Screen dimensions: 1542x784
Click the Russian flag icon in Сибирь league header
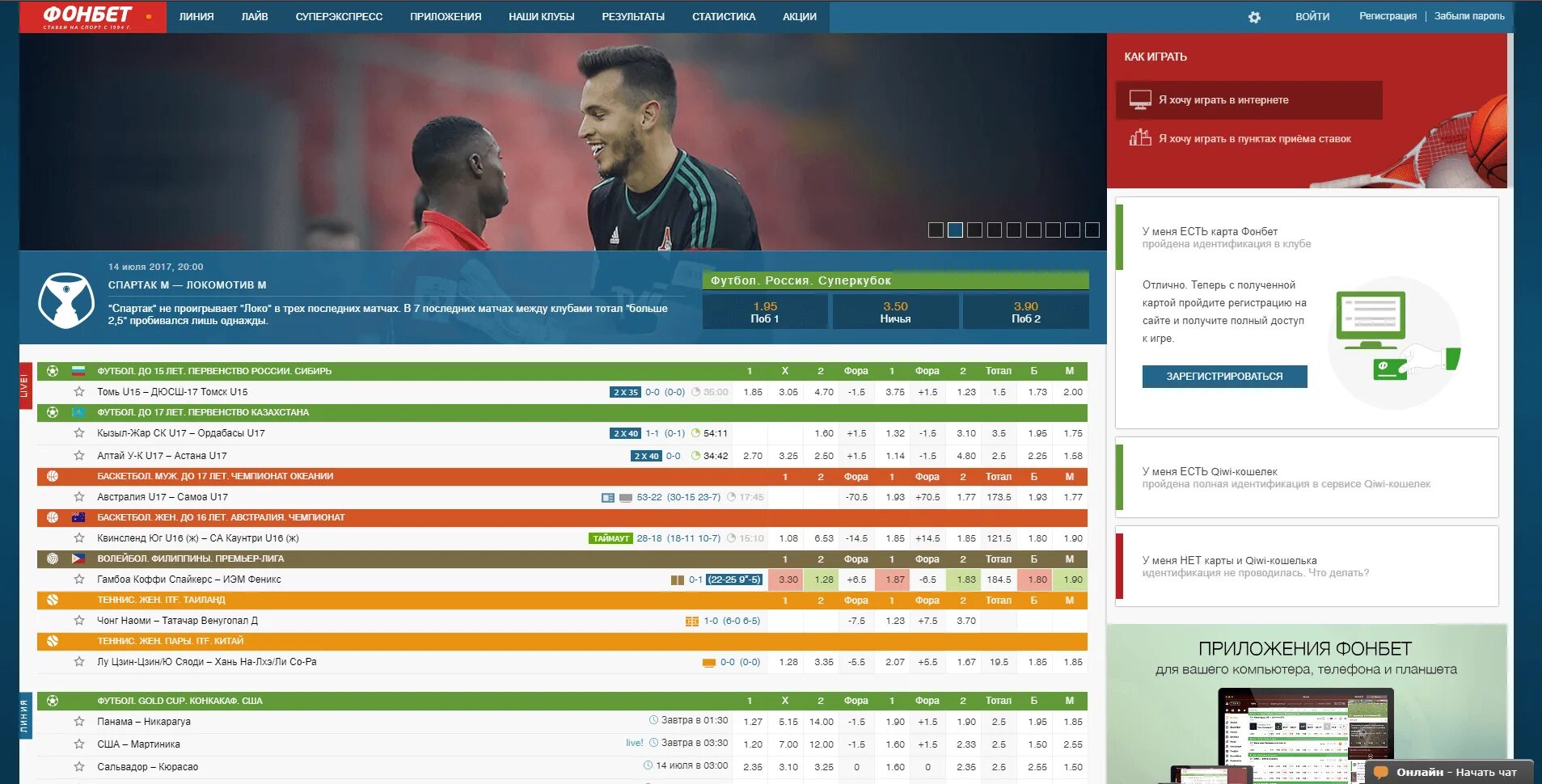point(78,371)
